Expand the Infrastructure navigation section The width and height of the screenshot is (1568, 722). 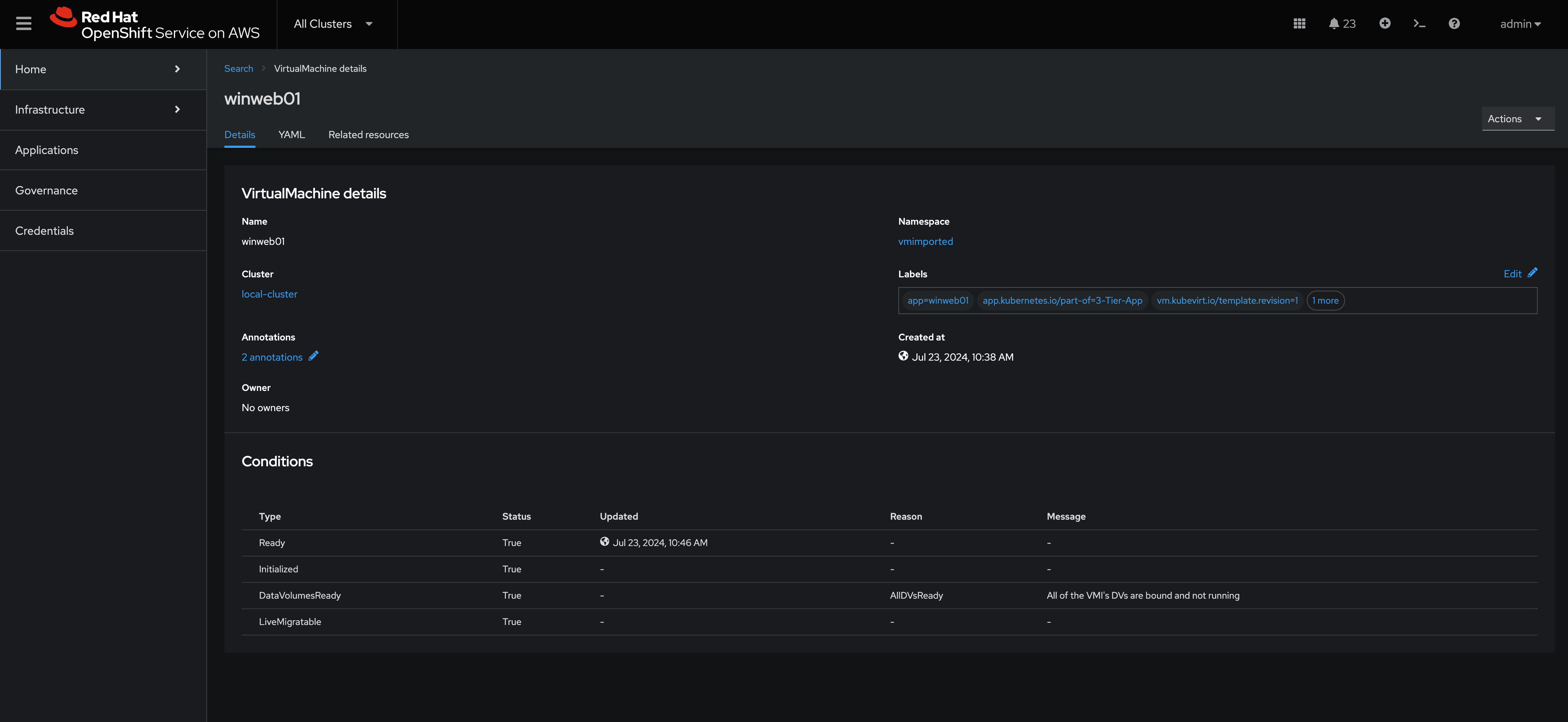[x=104, y=110]
